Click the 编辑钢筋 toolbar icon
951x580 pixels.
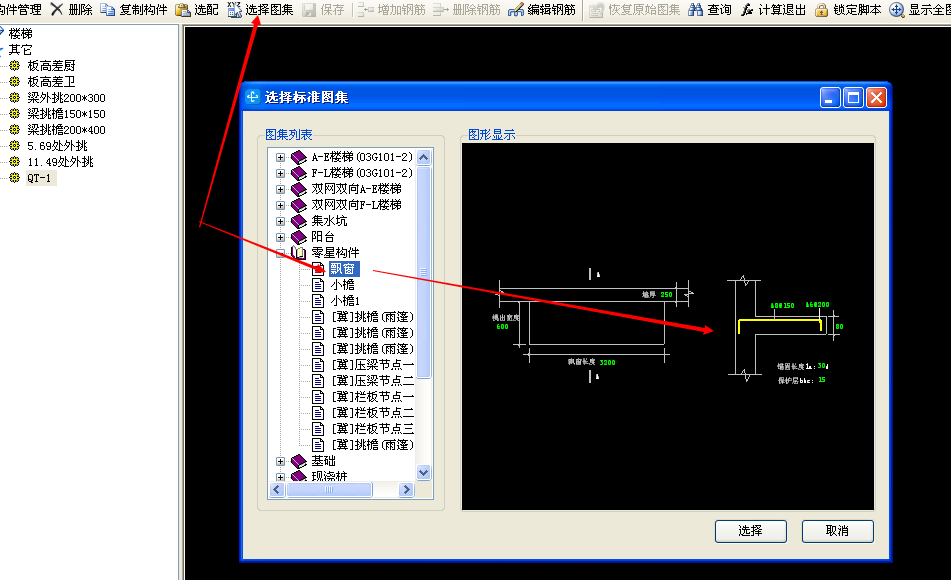516,10
